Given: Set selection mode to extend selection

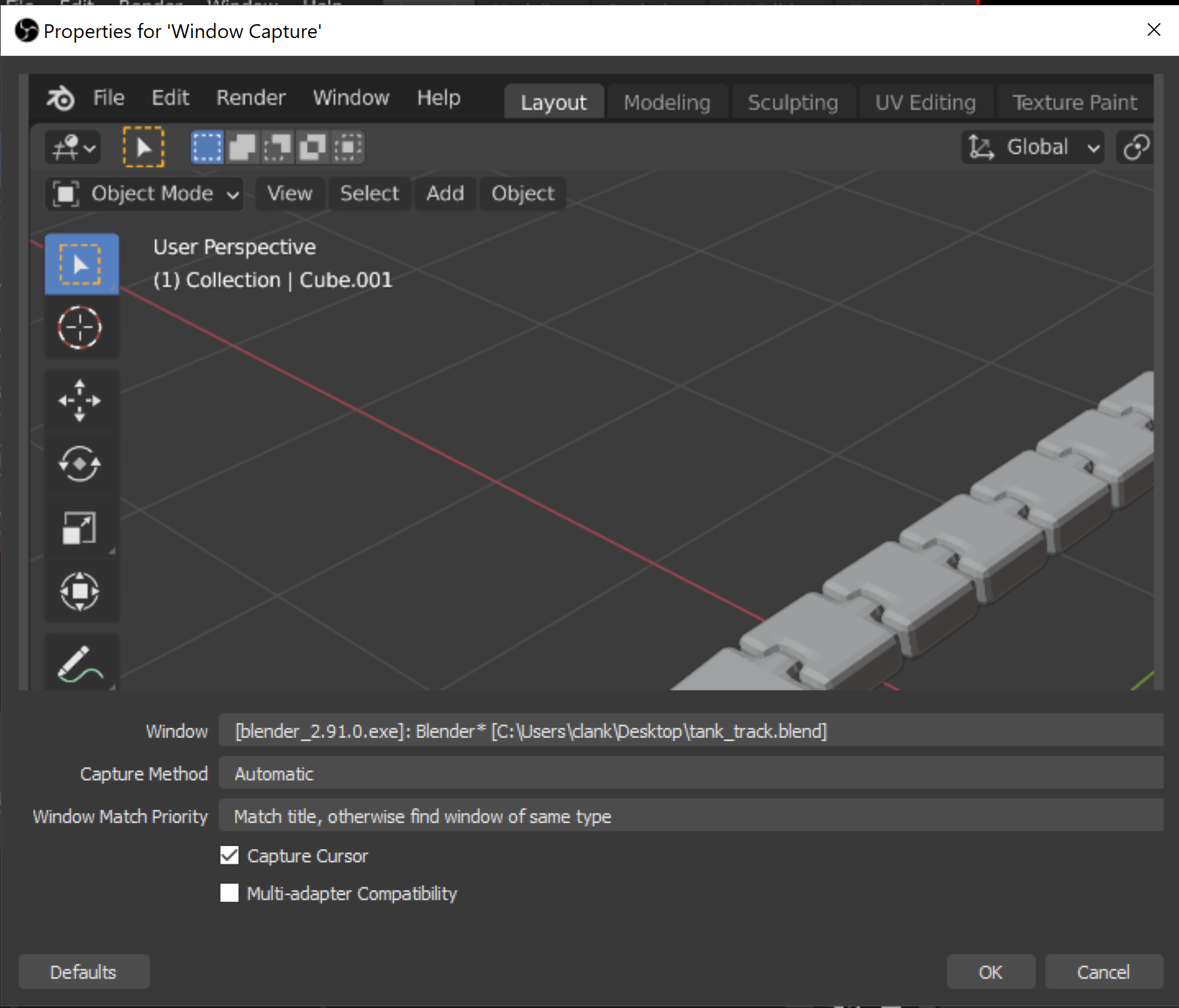Looking at the screenshot, I should point(242,147).
